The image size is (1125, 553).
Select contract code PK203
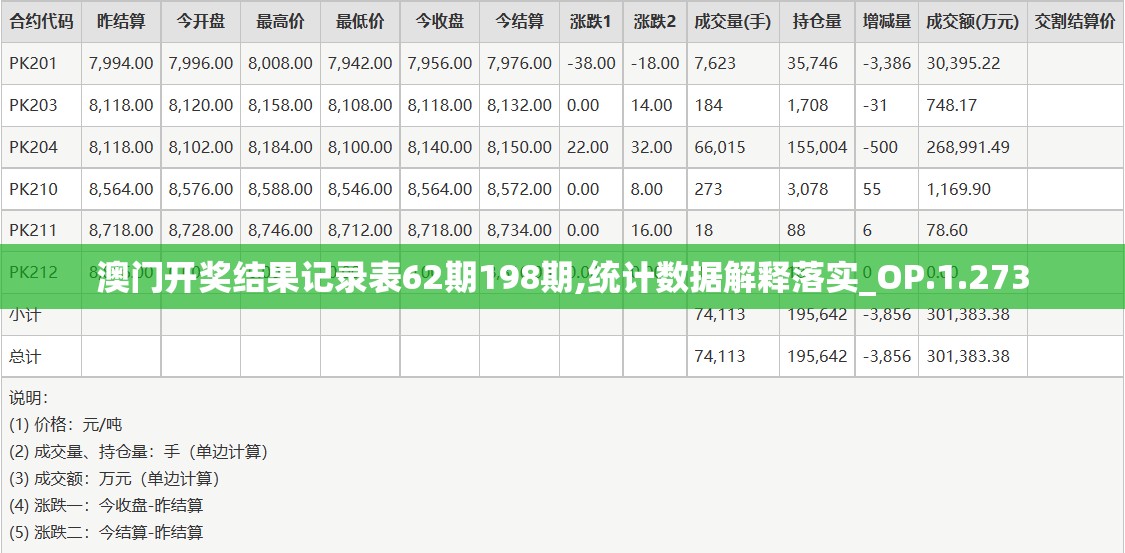33,105
